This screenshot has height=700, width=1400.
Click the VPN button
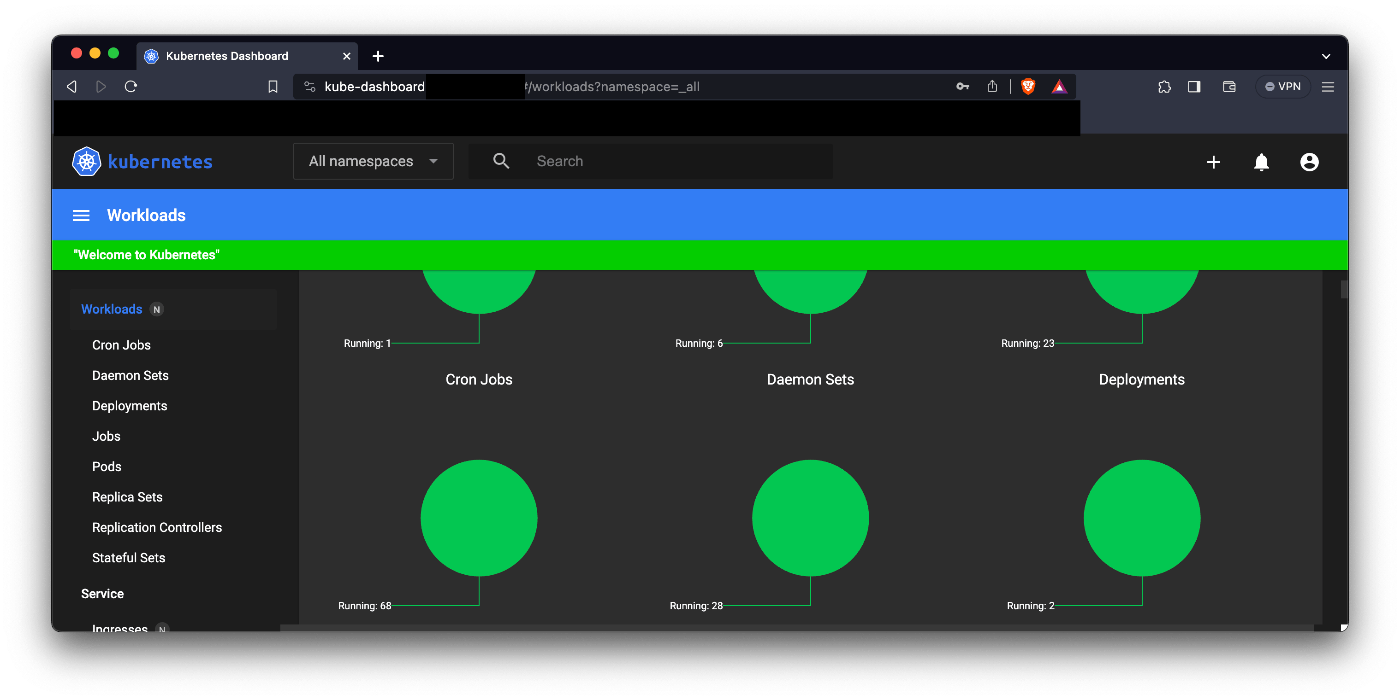pos(1283,87)
